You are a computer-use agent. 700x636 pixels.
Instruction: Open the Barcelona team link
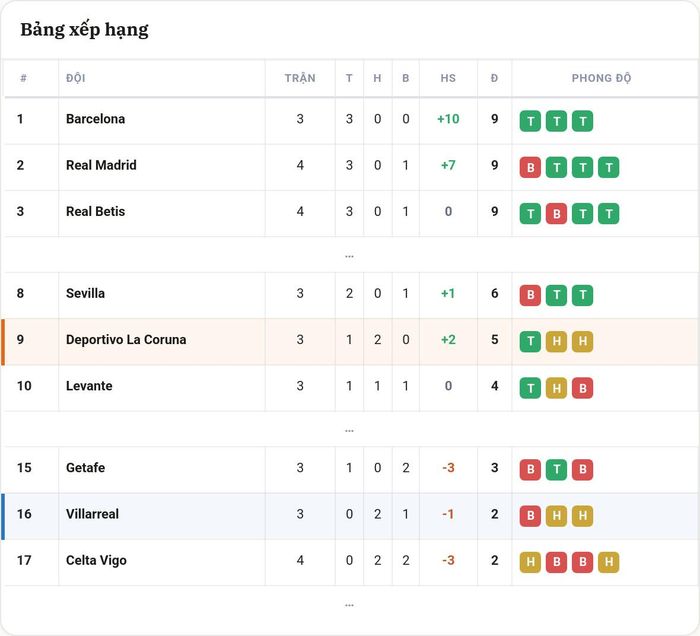(x=96, y=119)
